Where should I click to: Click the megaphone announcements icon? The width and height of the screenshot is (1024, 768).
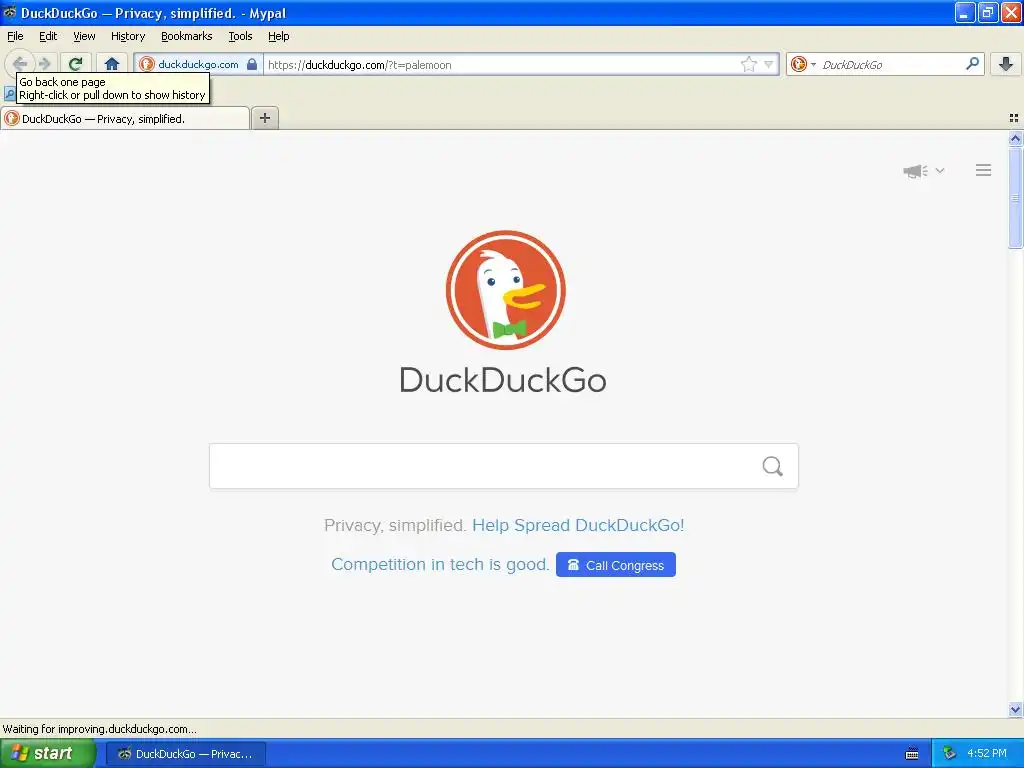(x=915, y=171)
